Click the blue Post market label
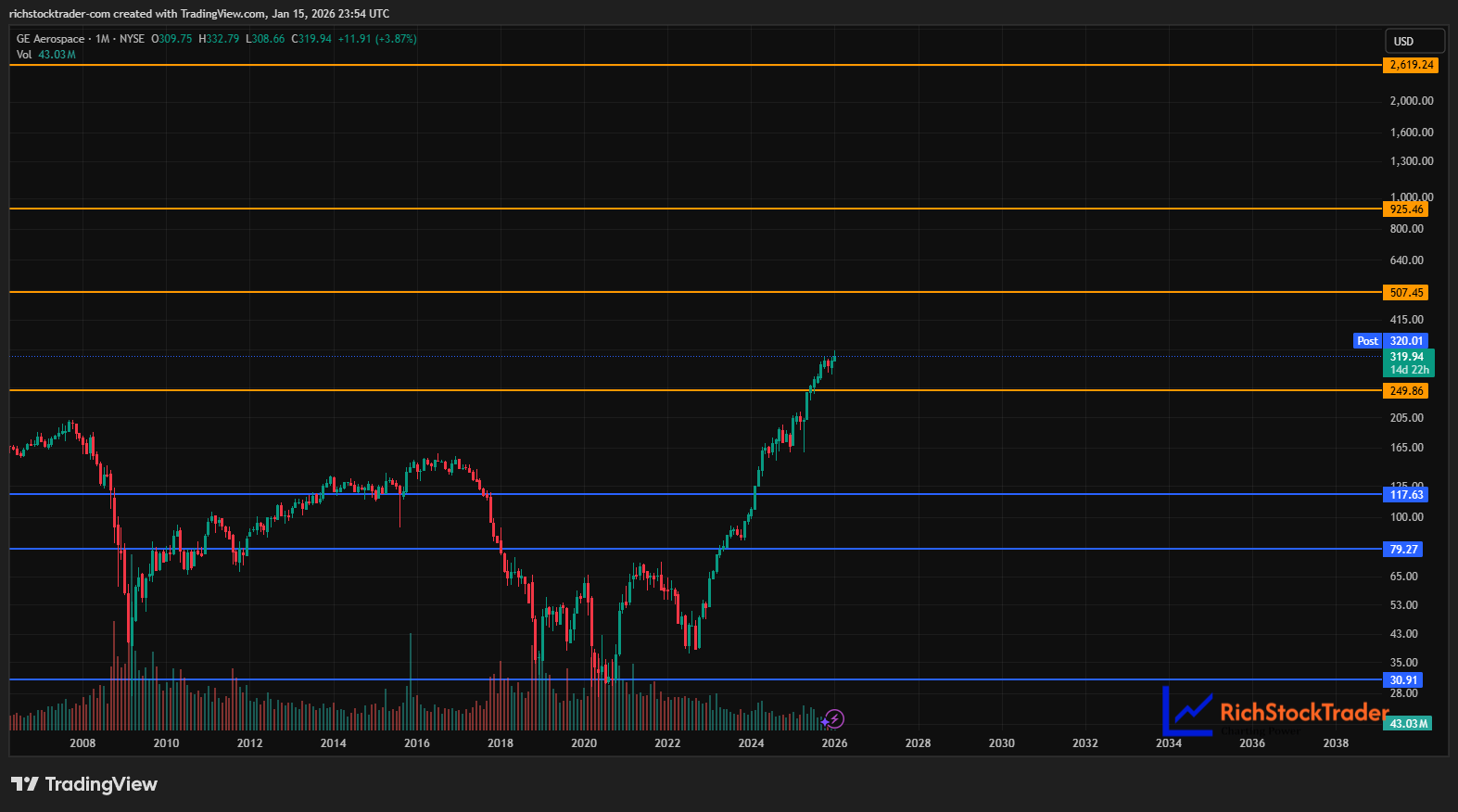This screenshot has height=812, width=1458. pyautogui.click(x=1367, y=341)
